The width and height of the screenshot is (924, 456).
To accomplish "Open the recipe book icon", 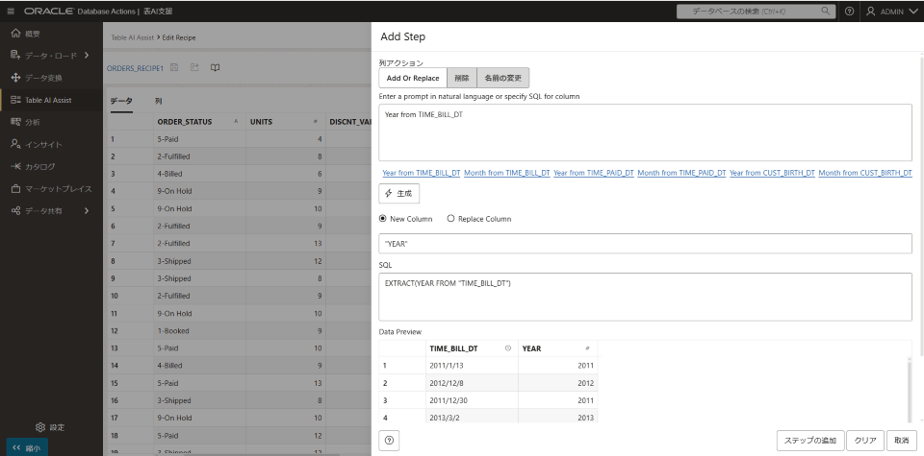I will click(x=214, y=68).
